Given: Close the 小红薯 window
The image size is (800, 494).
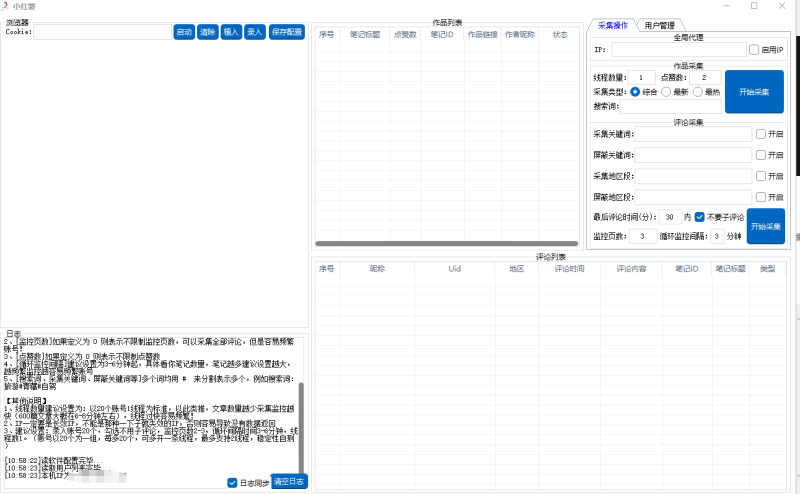Looking at the screenshot, I should click(x=782, y=6).
